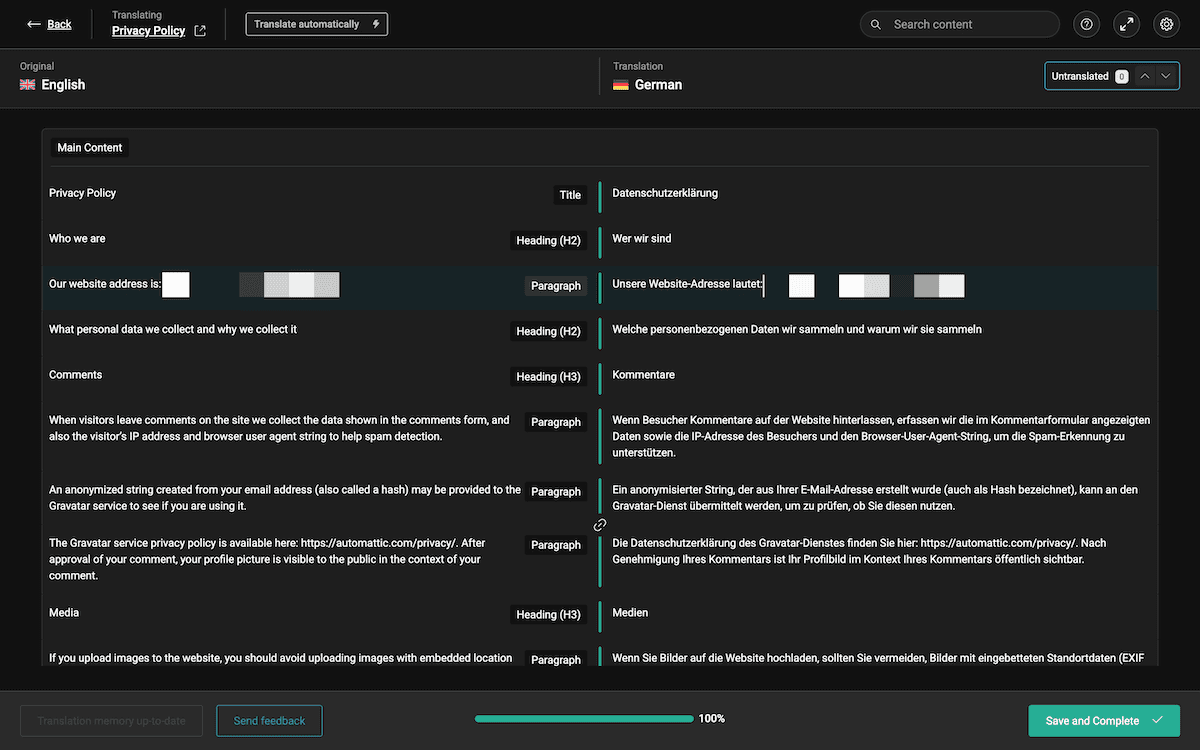
Task: Click 'Welche personenbezogenen Daten wir sammeln' translation
Action: 797,329
